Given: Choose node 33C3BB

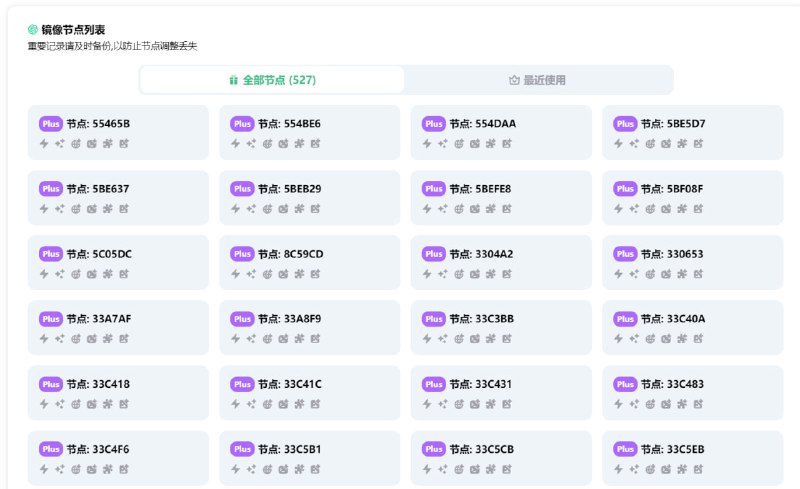Looking at the screenshot, I should [x=501, y=327].
